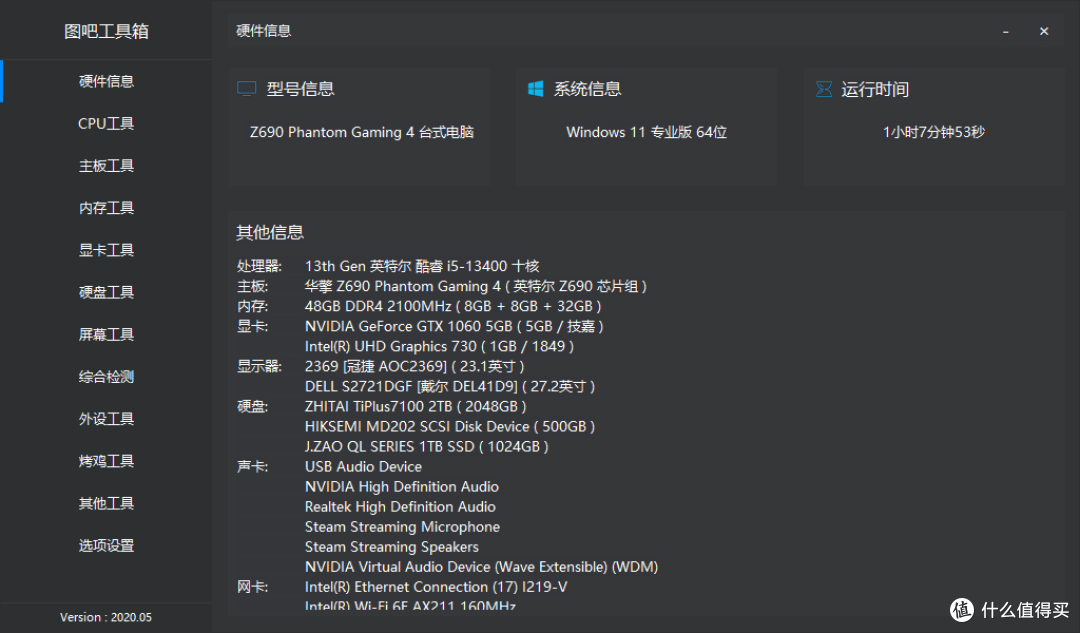This screenshot has width=1080, height=633.
Task: Open 显卡工具 sidebar item
Action: point(106,250)
